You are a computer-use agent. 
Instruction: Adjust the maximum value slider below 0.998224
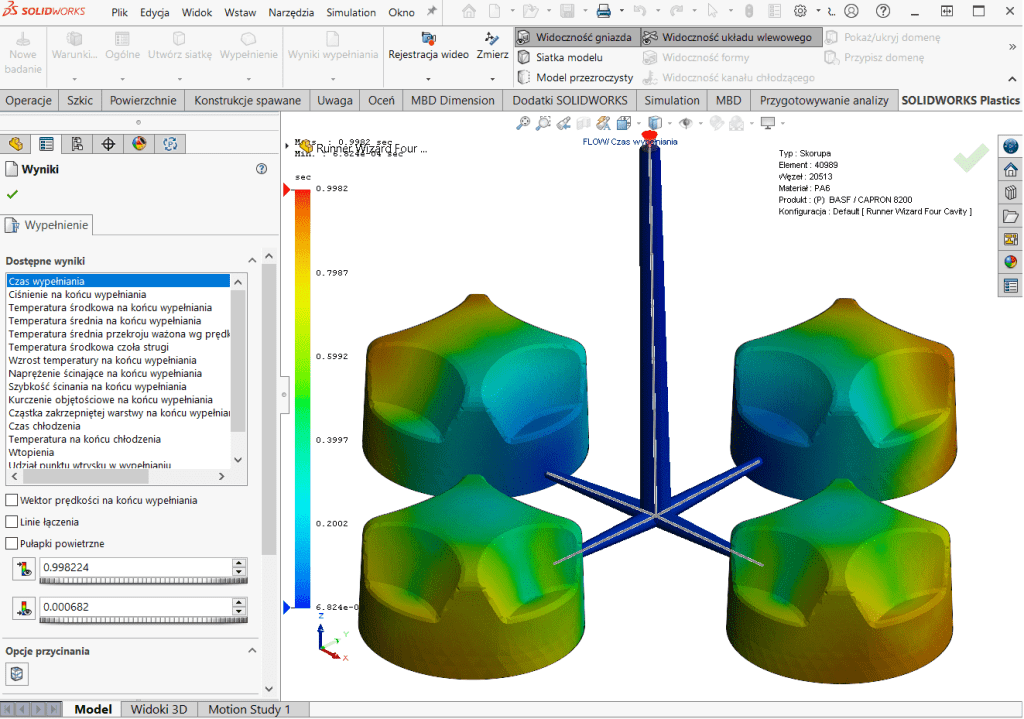(x=143, y=581)
